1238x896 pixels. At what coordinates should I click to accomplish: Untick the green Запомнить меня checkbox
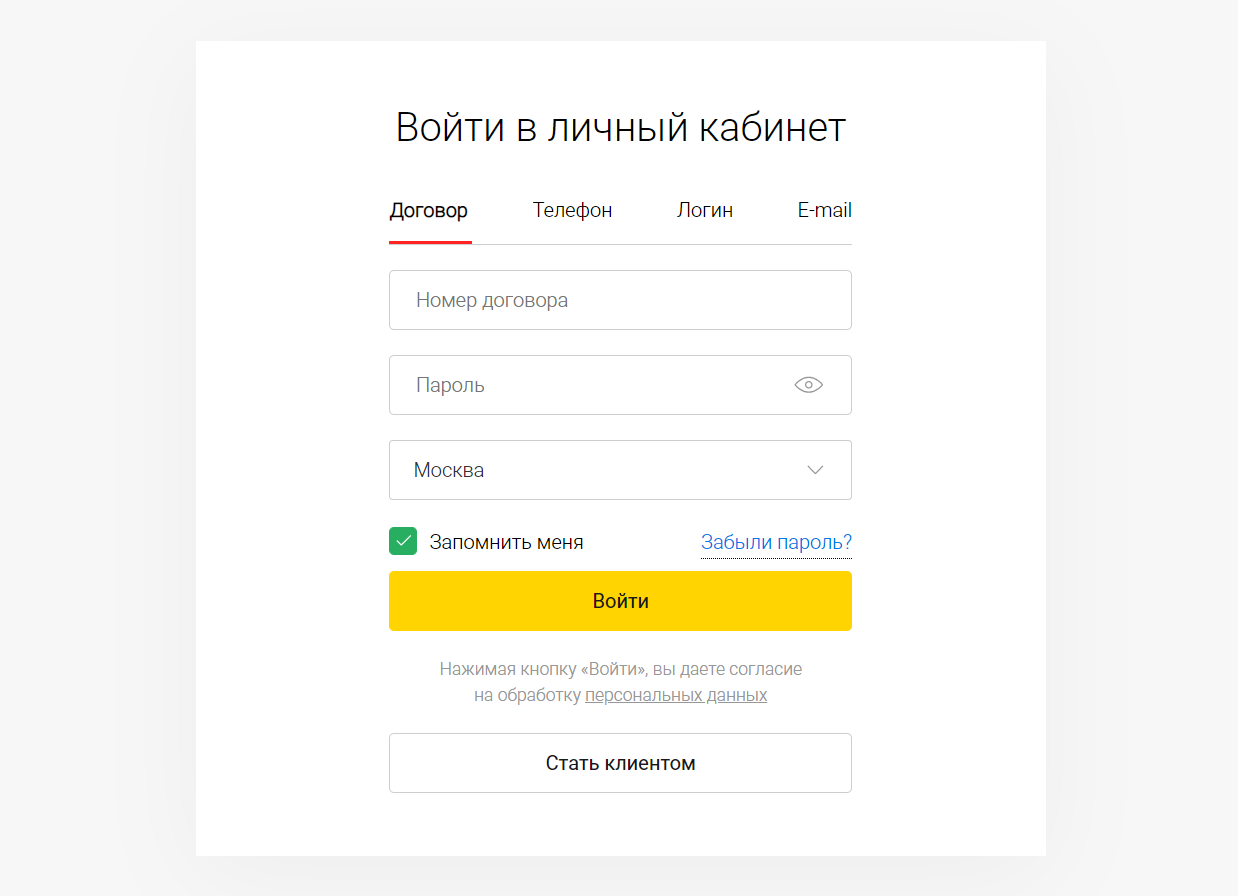403,541
